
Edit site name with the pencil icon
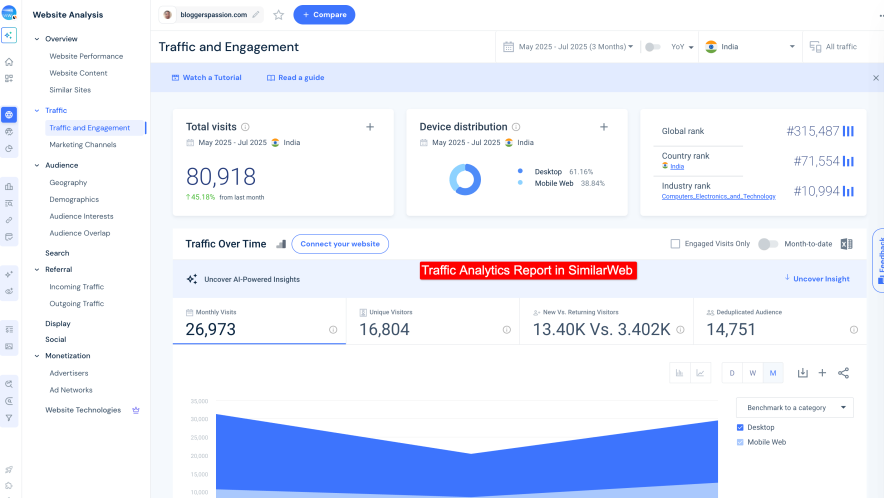tap(256, 15)
